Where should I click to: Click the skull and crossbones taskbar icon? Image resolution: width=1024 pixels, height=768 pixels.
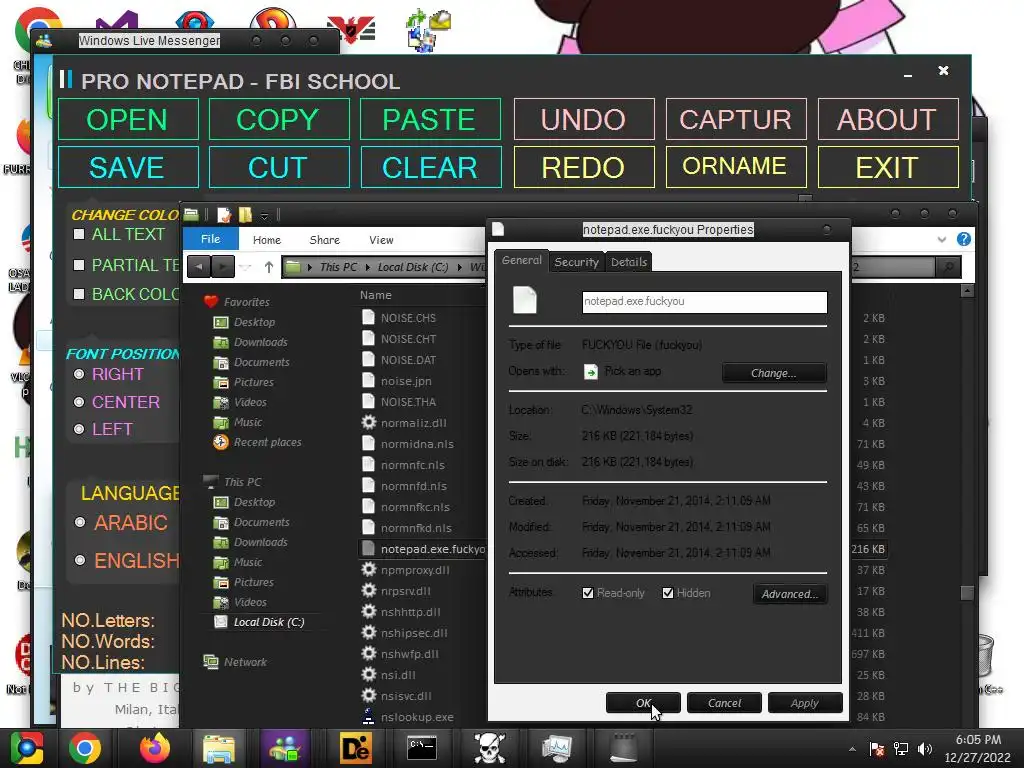[x=489, y=748]
